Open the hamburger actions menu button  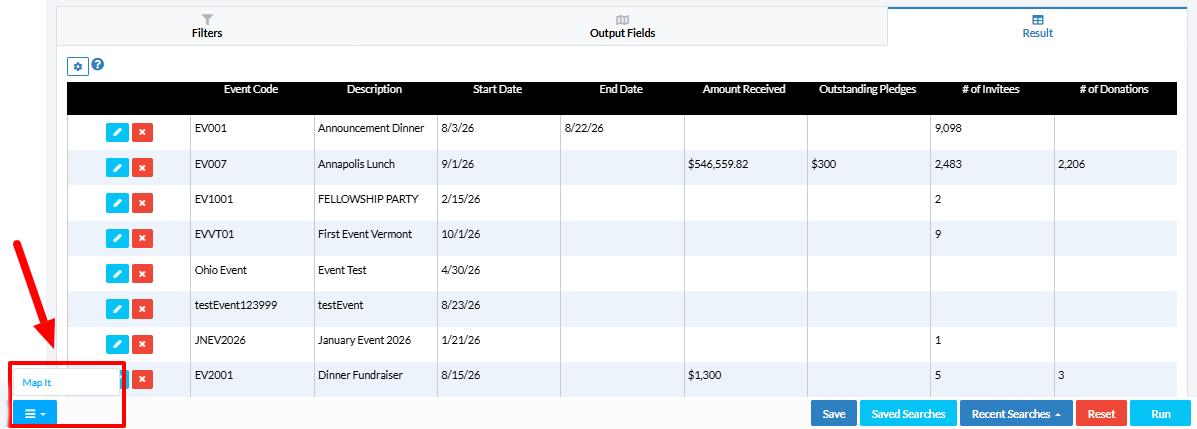[35, 414]
